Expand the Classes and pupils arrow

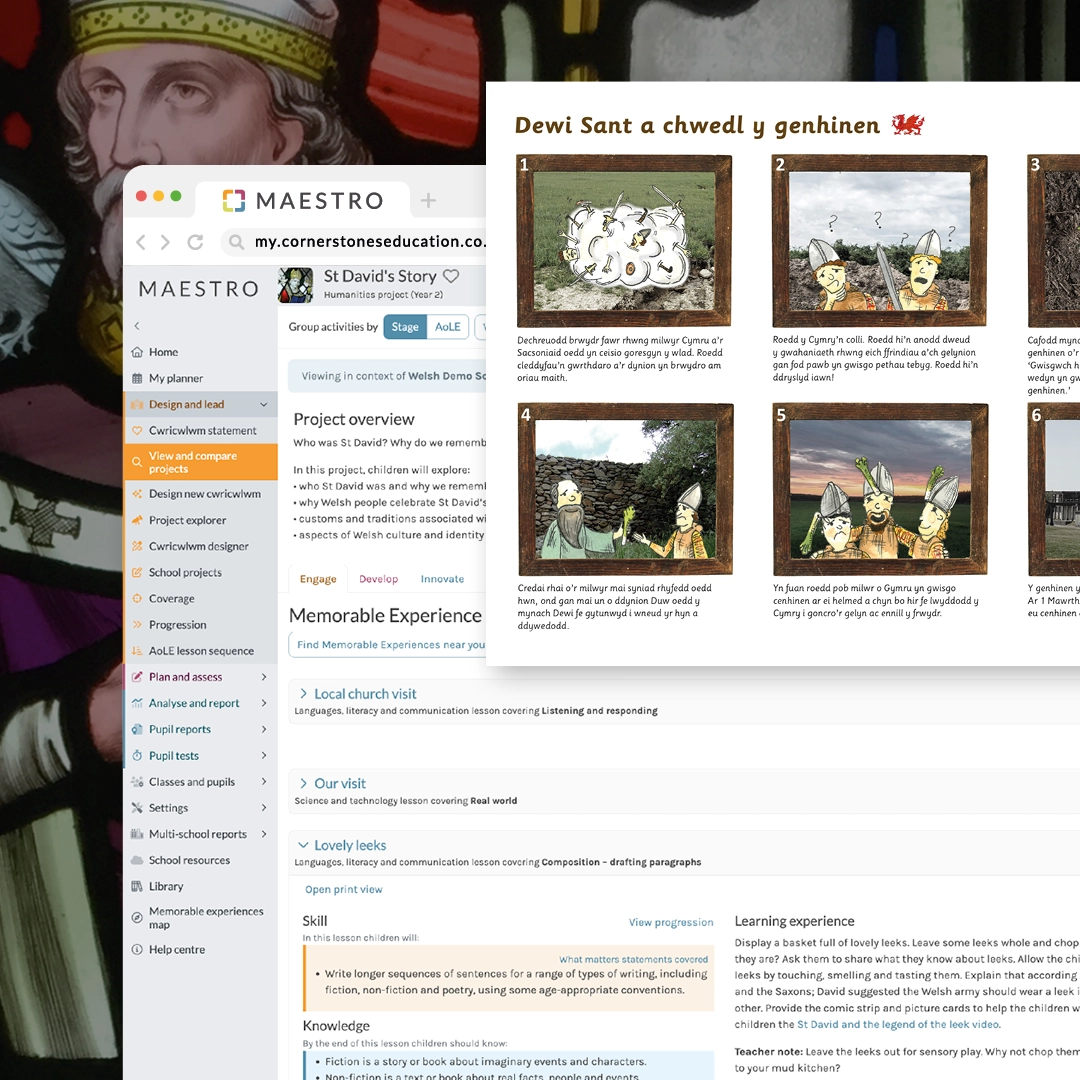(264, 782)
